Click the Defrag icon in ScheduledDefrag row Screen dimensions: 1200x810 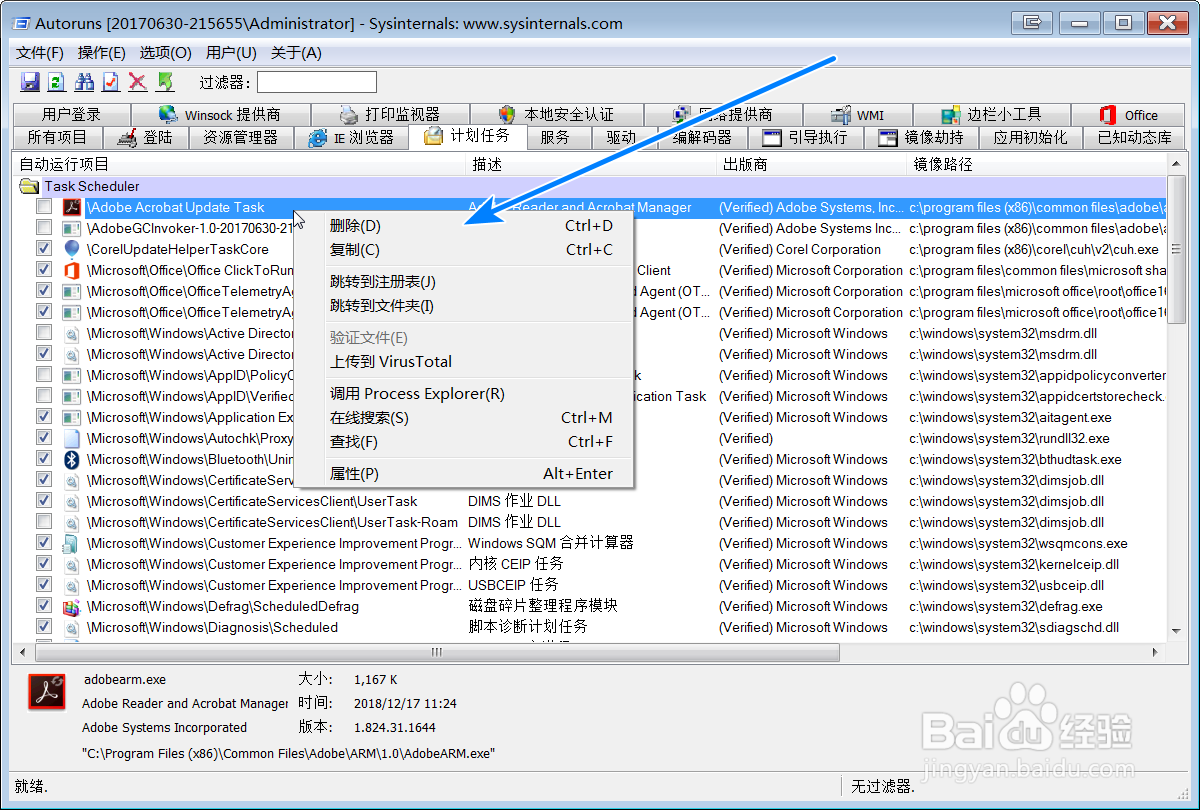[72, 606]
